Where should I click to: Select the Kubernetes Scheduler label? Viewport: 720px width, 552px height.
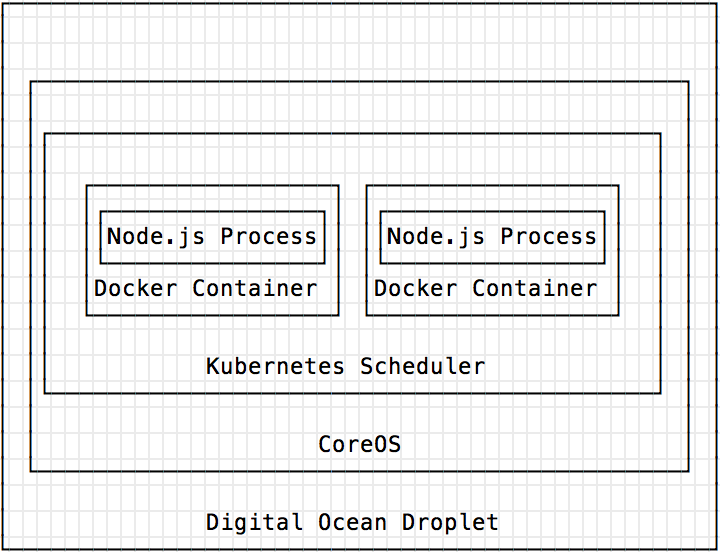[x=345, y=366]
